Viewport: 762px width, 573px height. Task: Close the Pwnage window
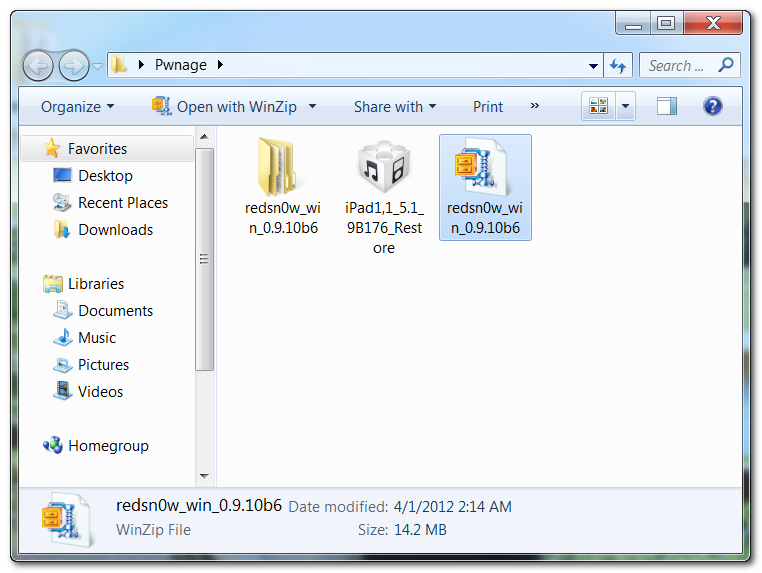pos(713,23)
